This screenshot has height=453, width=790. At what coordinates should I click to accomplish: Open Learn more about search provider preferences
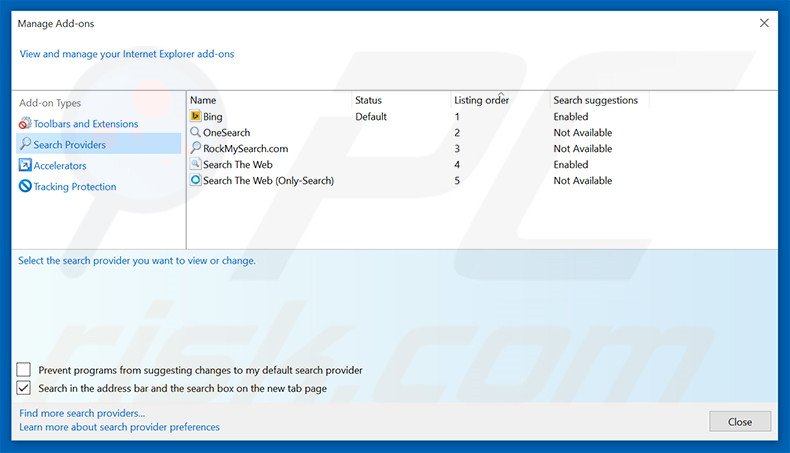[x=119, y=427]
